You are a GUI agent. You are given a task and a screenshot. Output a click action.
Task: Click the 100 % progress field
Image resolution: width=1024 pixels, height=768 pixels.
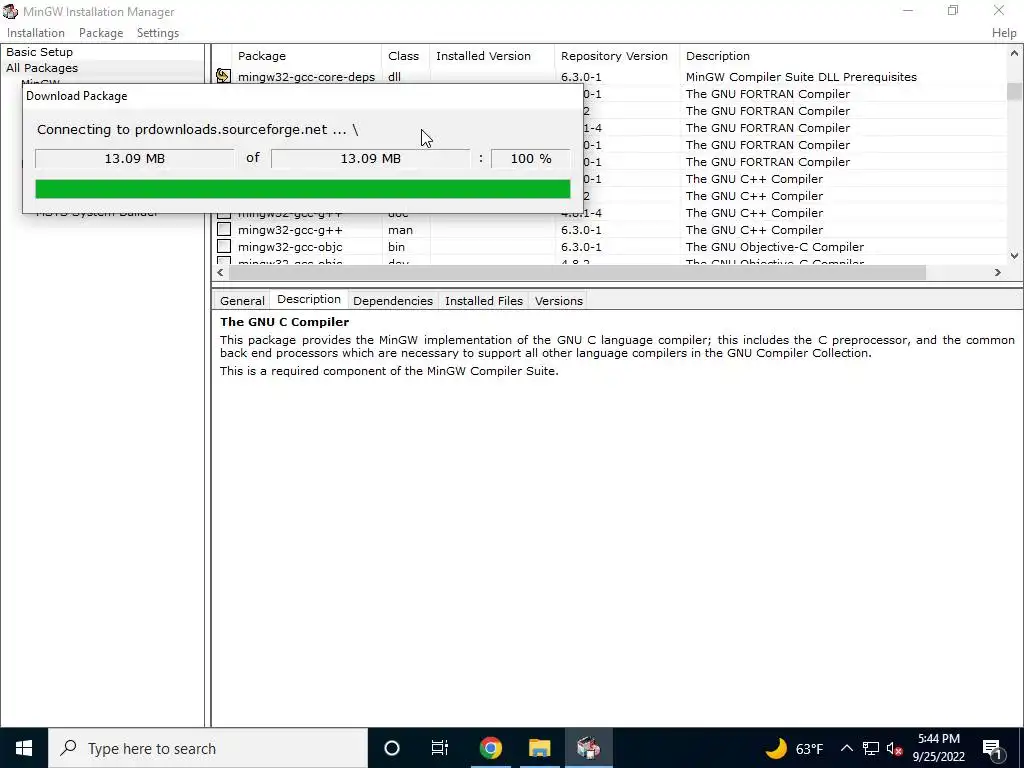pos(530,159)
